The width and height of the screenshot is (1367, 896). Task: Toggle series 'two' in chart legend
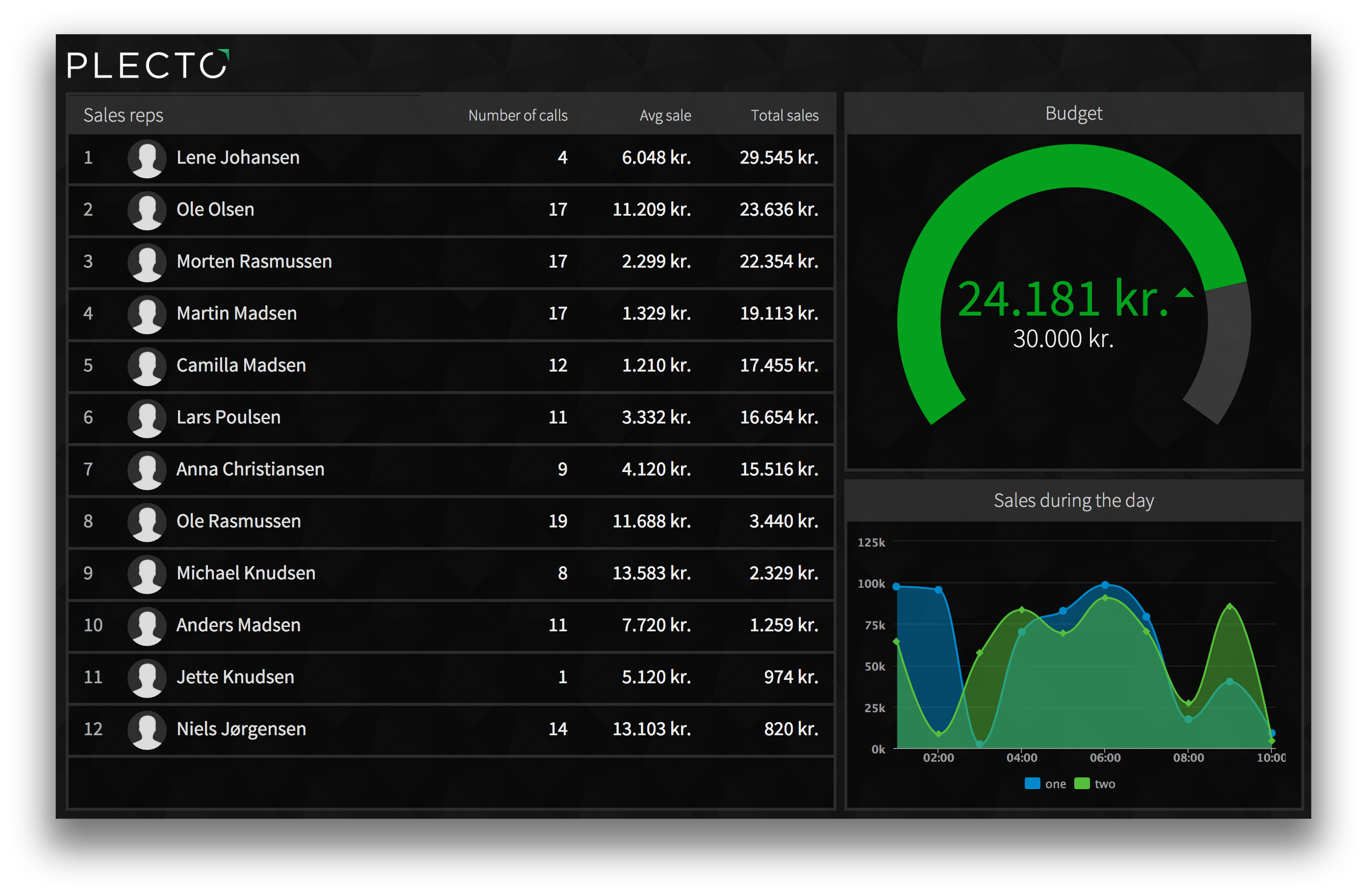click(1105, 784)
